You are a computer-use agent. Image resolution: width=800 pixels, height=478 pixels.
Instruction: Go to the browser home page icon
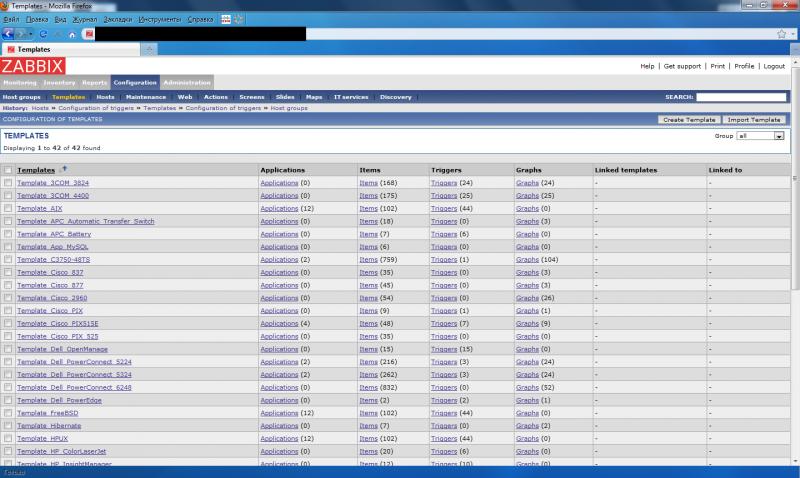(72, 33)
